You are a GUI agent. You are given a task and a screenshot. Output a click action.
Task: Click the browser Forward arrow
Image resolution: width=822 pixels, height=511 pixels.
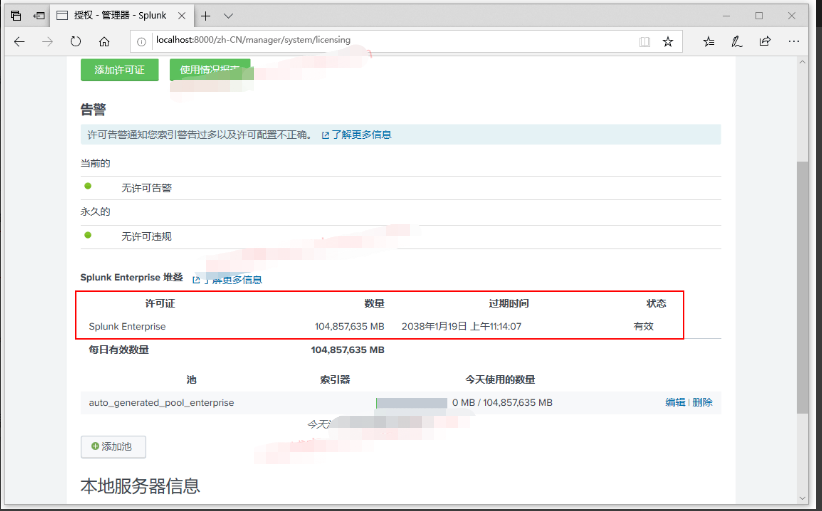point(48,42)
